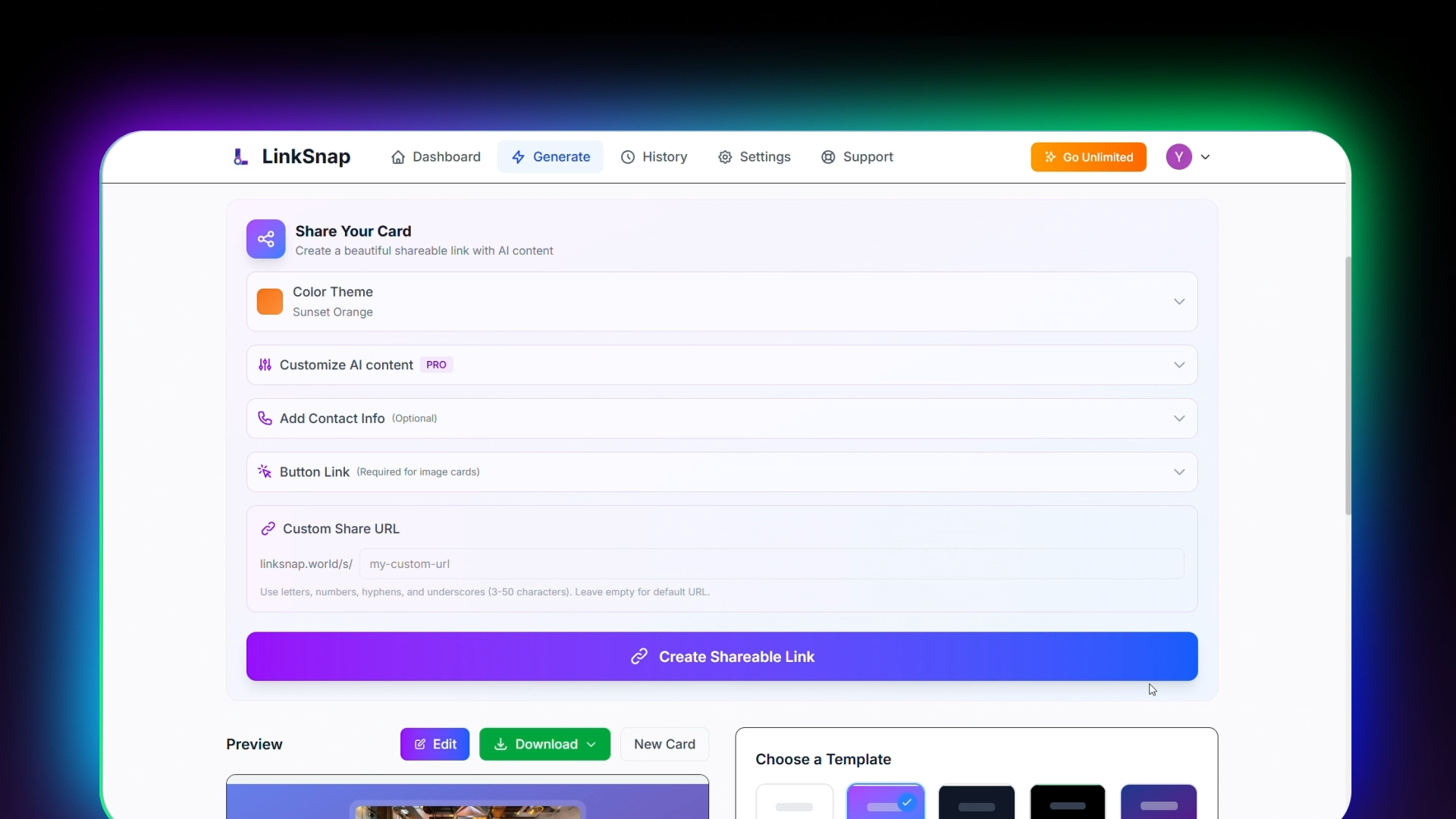The width and height of the screenshot is (1456, 819).
Task: Click the Sunset Orange color swatch
Action: (269, 301)
